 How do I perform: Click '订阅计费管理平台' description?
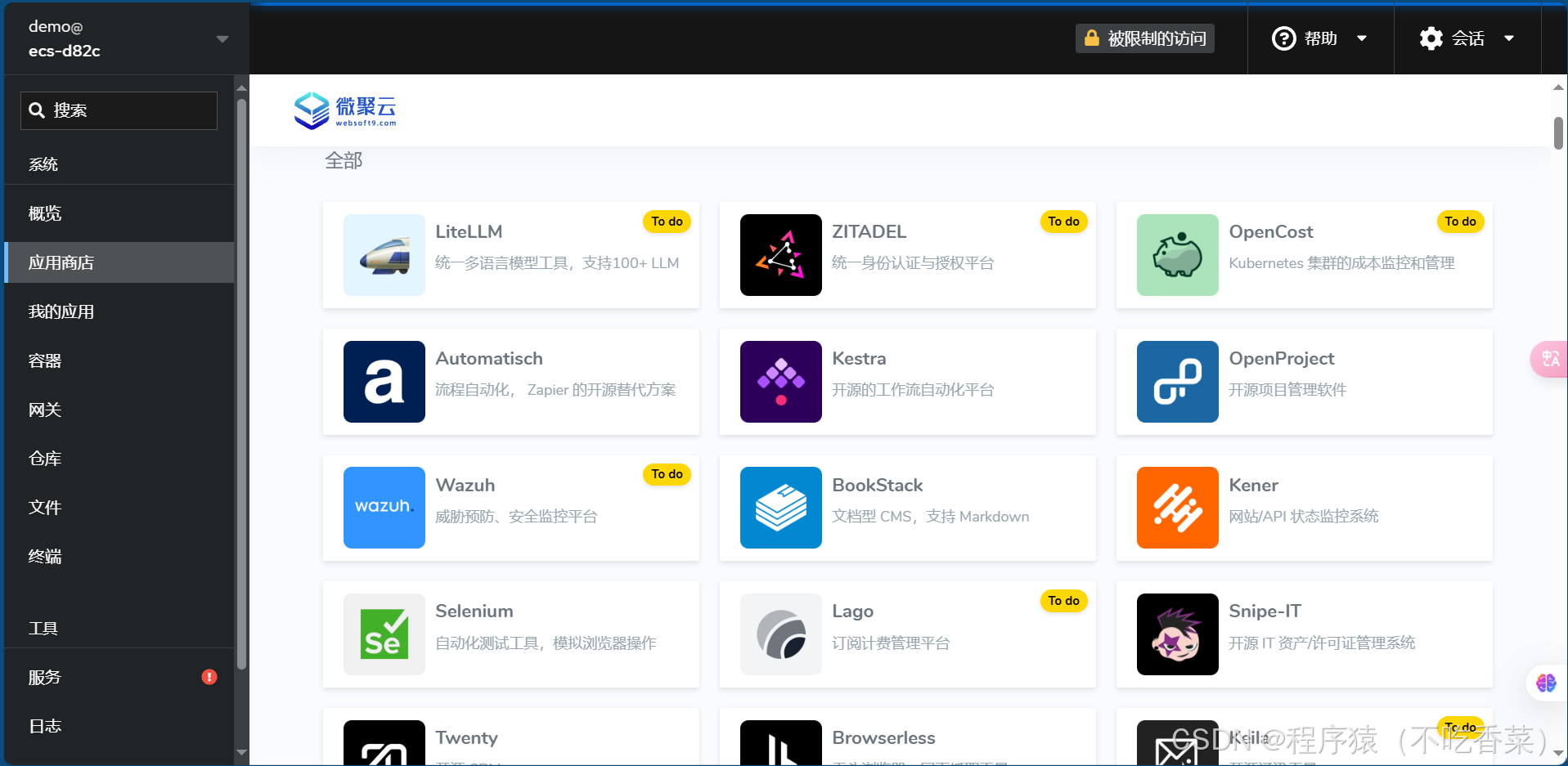(891, 643)
